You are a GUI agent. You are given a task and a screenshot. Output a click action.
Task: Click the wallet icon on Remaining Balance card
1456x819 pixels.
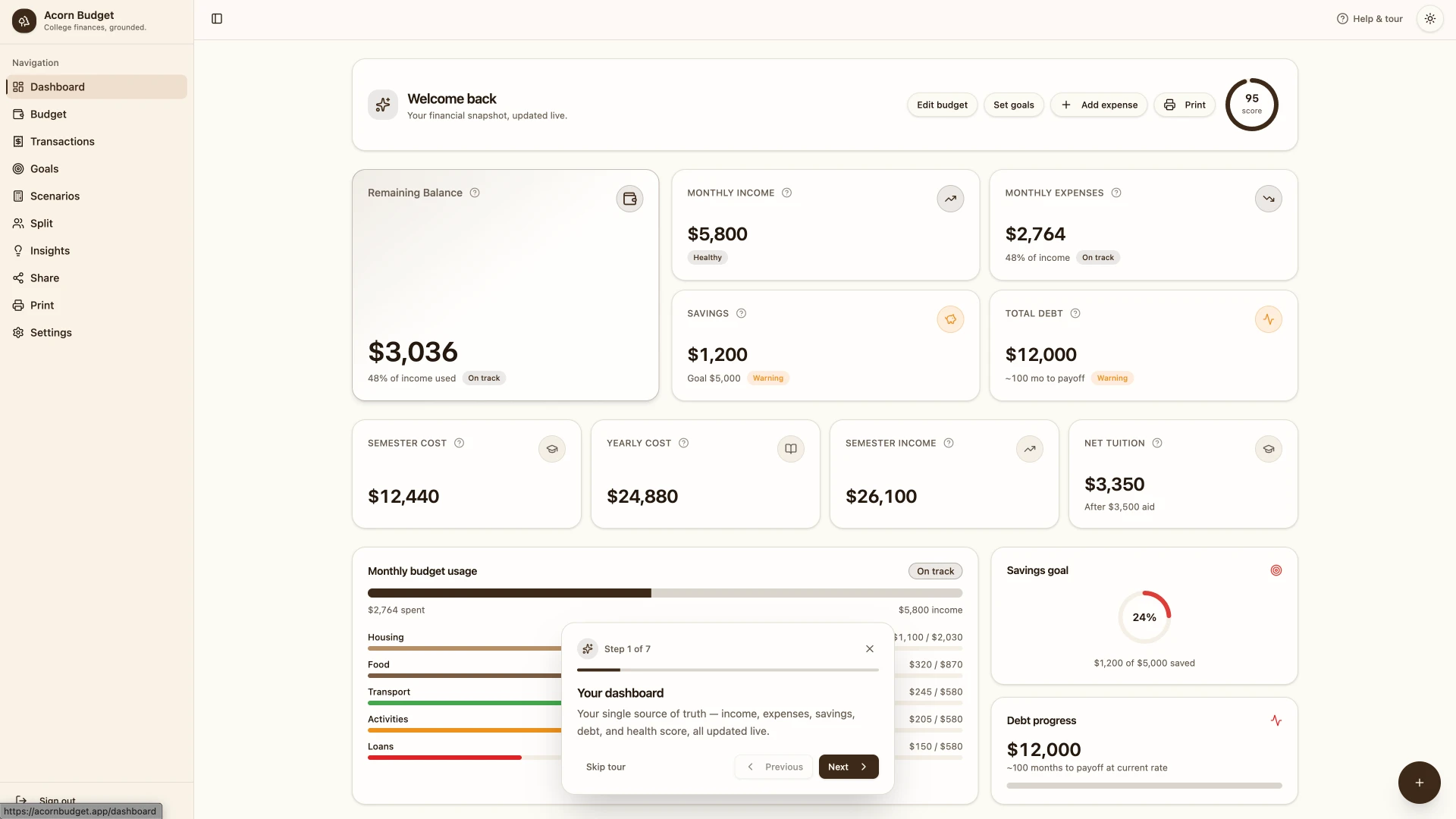[x=629, y=199]
